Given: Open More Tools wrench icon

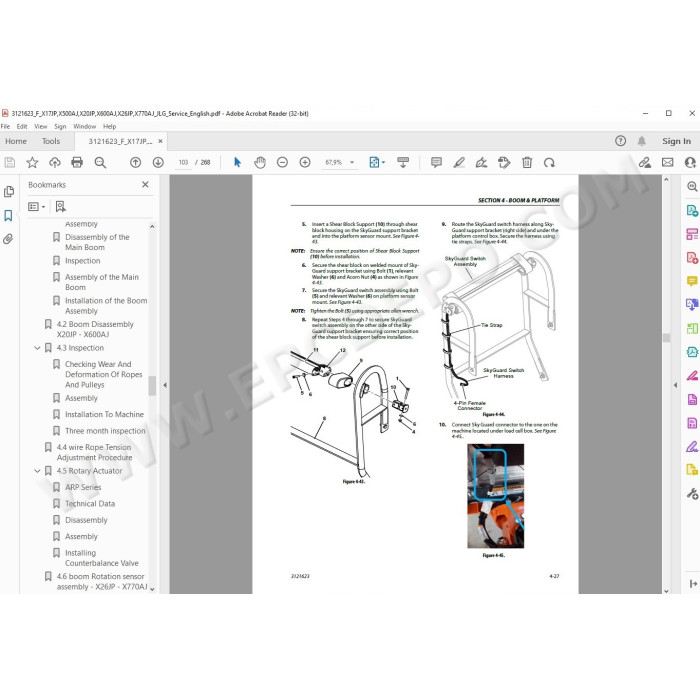Looking at the screenshot, I should click(692, 493).
